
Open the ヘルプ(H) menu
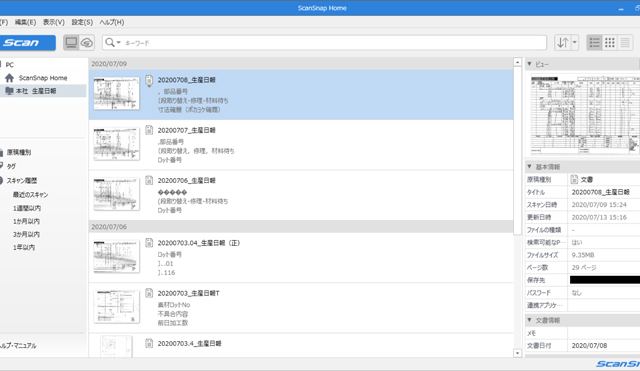[112, 22]
